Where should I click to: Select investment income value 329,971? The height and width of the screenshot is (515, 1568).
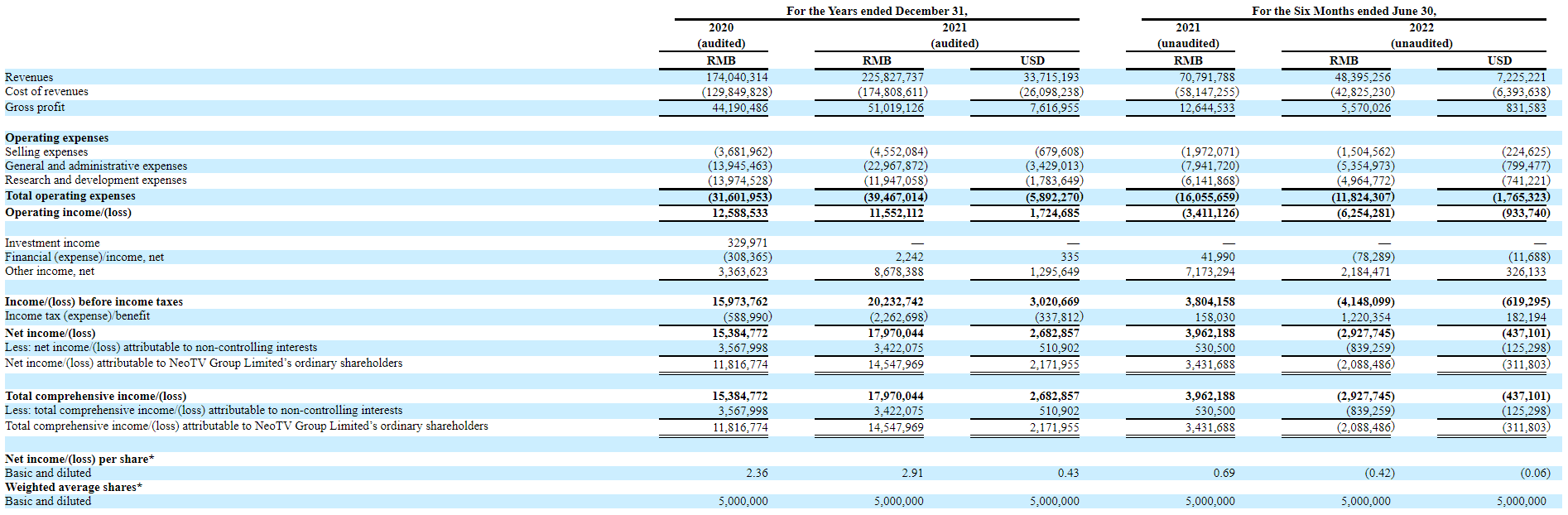[x=747, y=243]
